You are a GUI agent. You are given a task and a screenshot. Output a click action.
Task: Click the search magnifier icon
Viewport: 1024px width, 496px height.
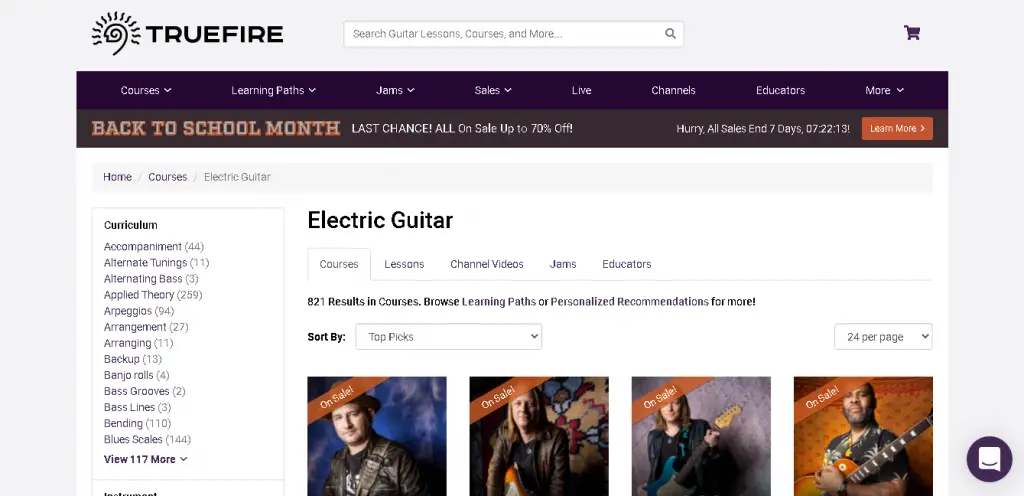point(670,34)
